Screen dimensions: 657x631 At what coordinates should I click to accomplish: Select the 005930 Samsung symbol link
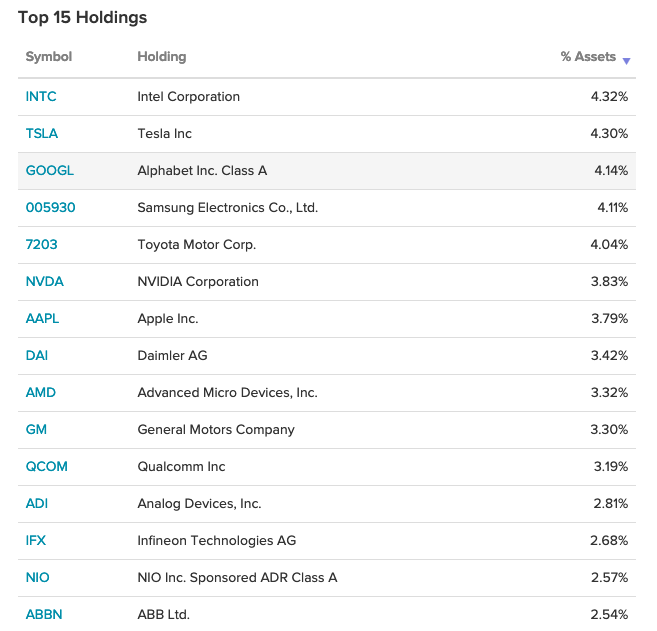(x=51, y=208)
